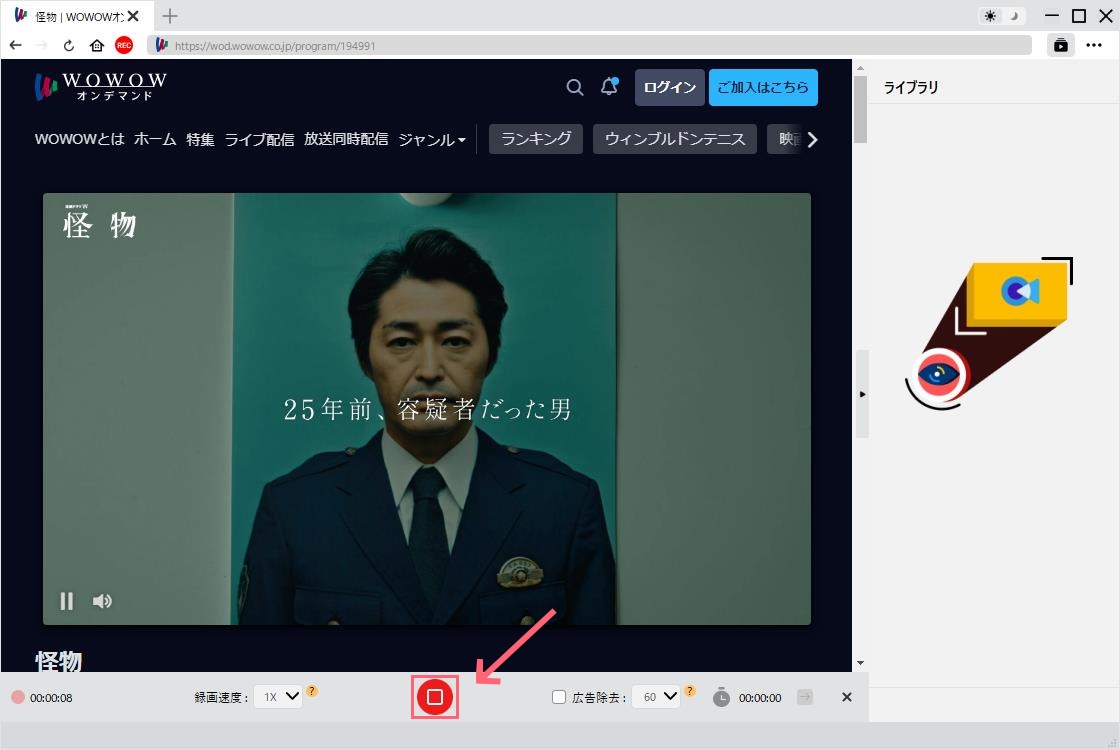
Task: Open WOWOWとは menu item
Action: 79,139
